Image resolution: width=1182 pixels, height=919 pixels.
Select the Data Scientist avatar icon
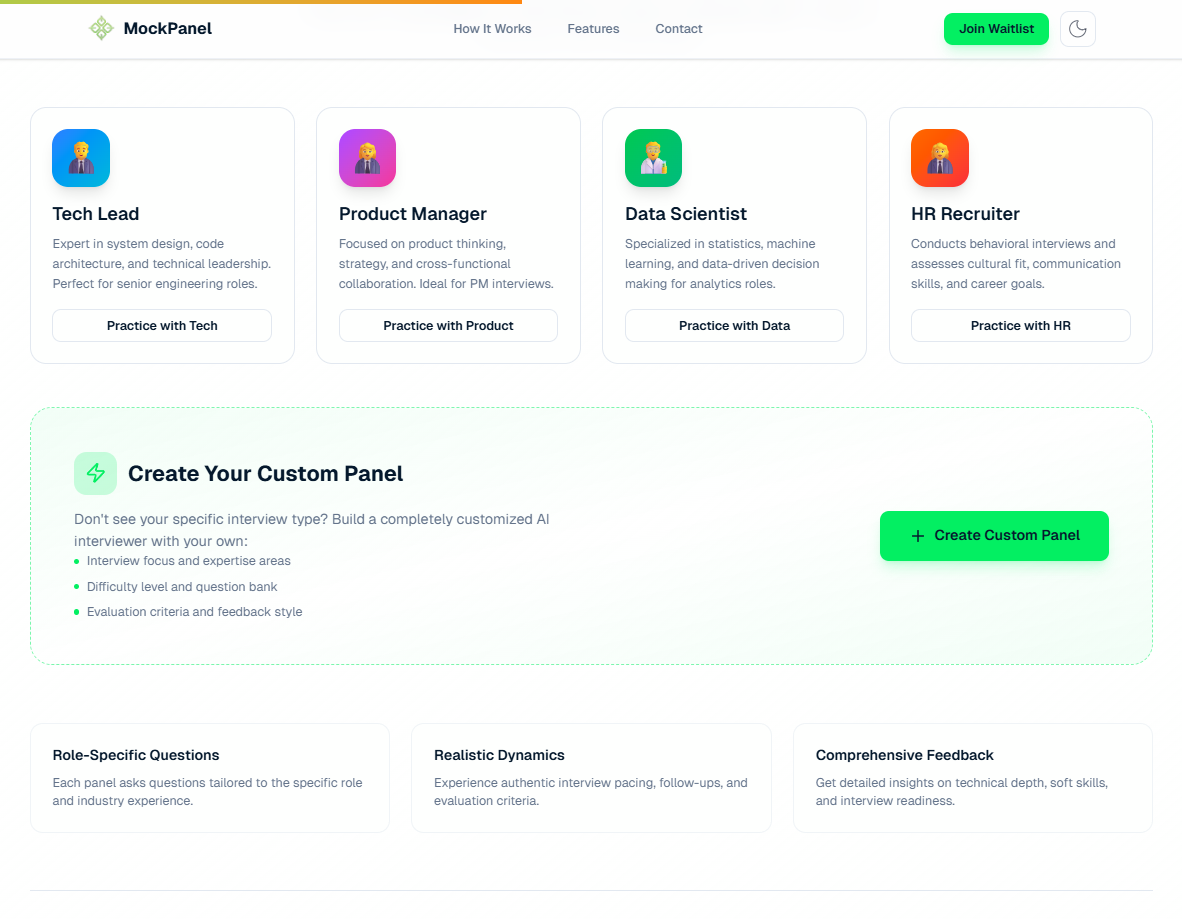(653, 157)
